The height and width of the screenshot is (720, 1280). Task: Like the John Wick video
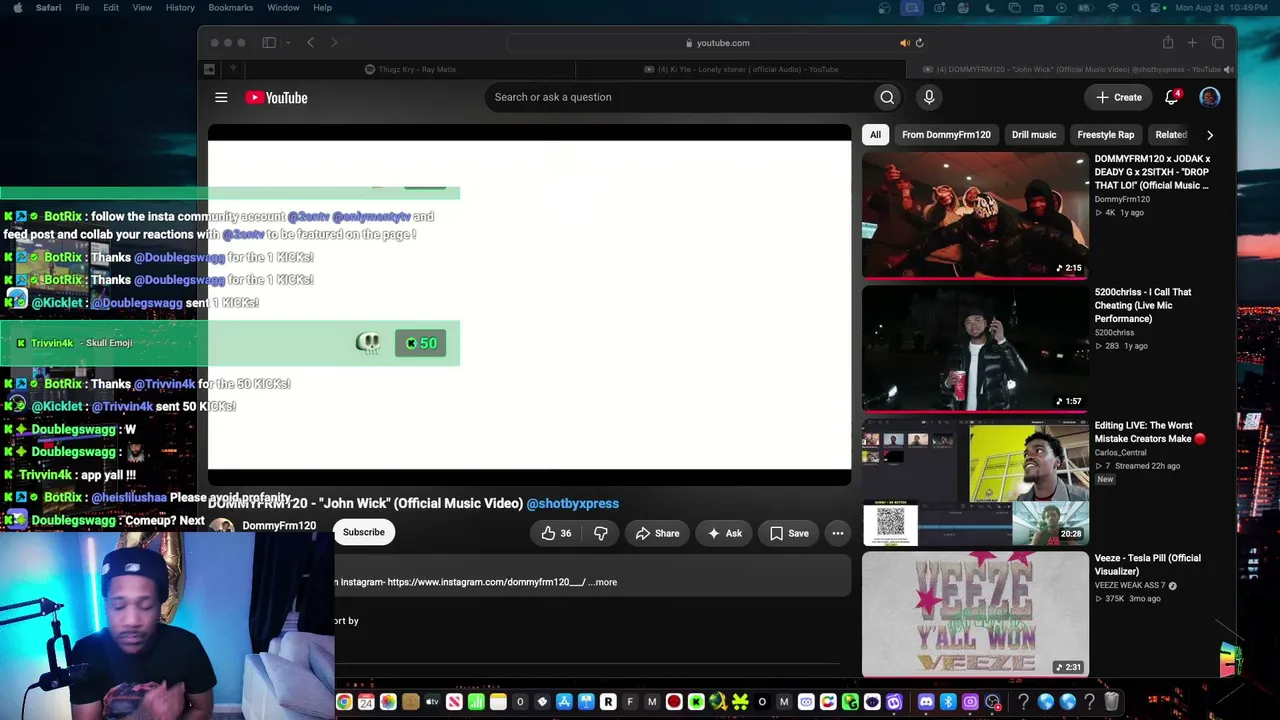[556, 533]
